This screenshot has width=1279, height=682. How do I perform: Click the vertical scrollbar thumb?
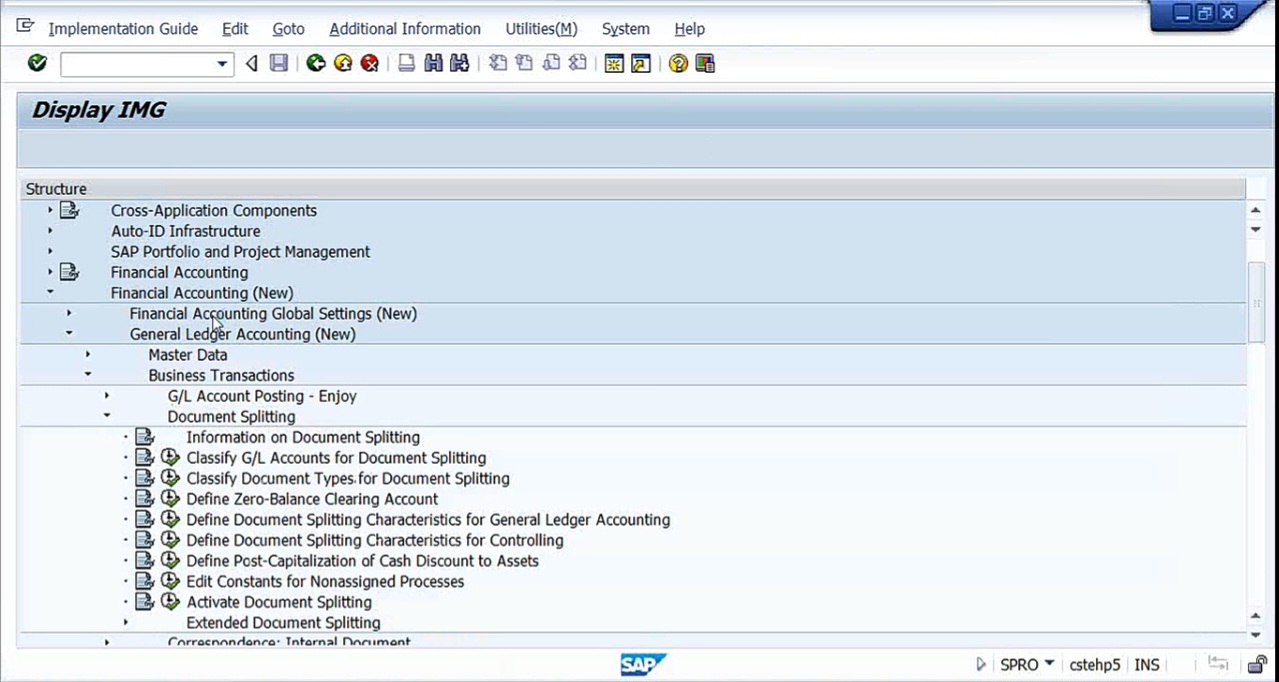[1256, 301]
